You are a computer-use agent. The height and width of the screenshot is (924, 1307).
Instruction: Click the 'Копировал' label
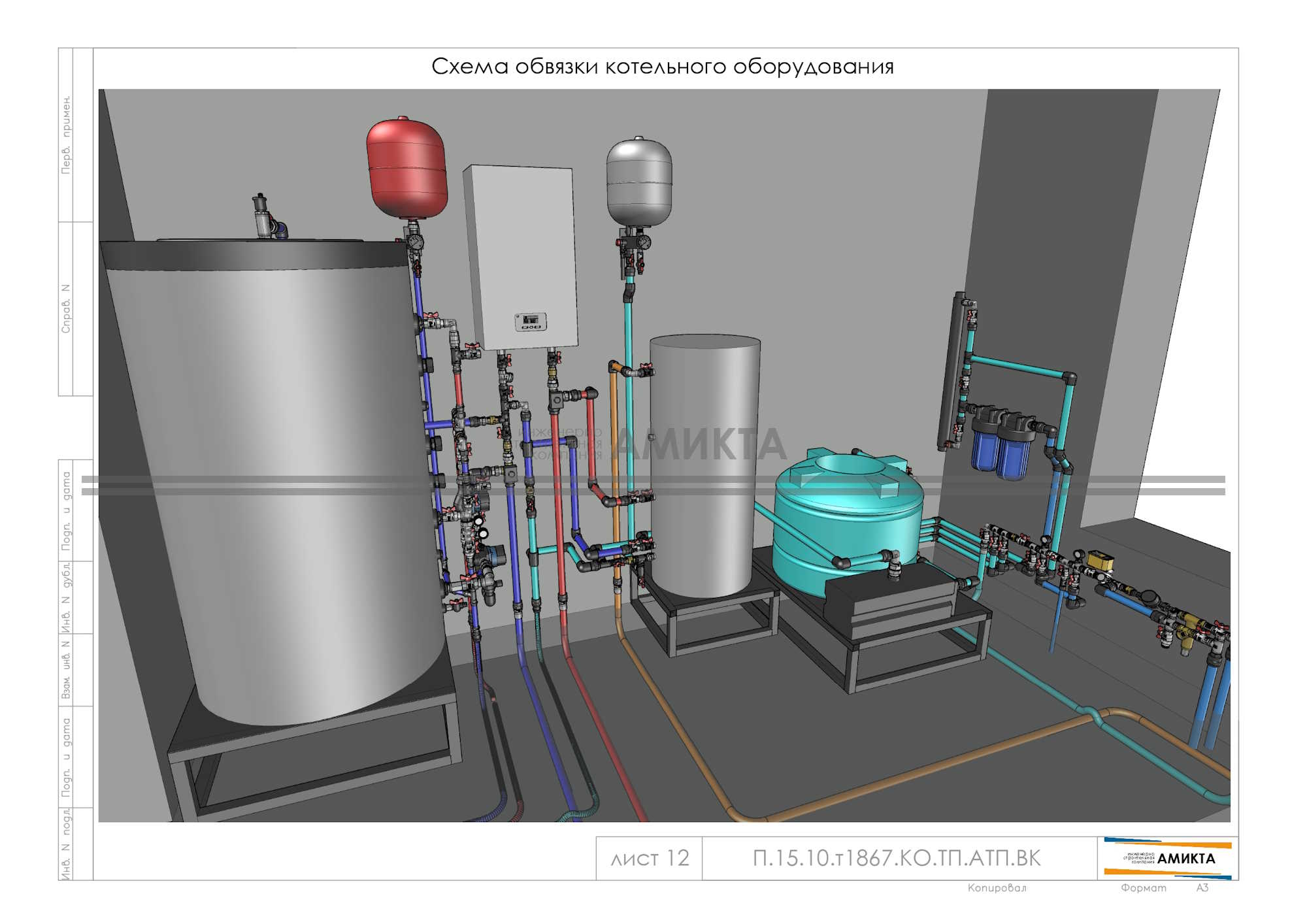(x=997, y=888)
